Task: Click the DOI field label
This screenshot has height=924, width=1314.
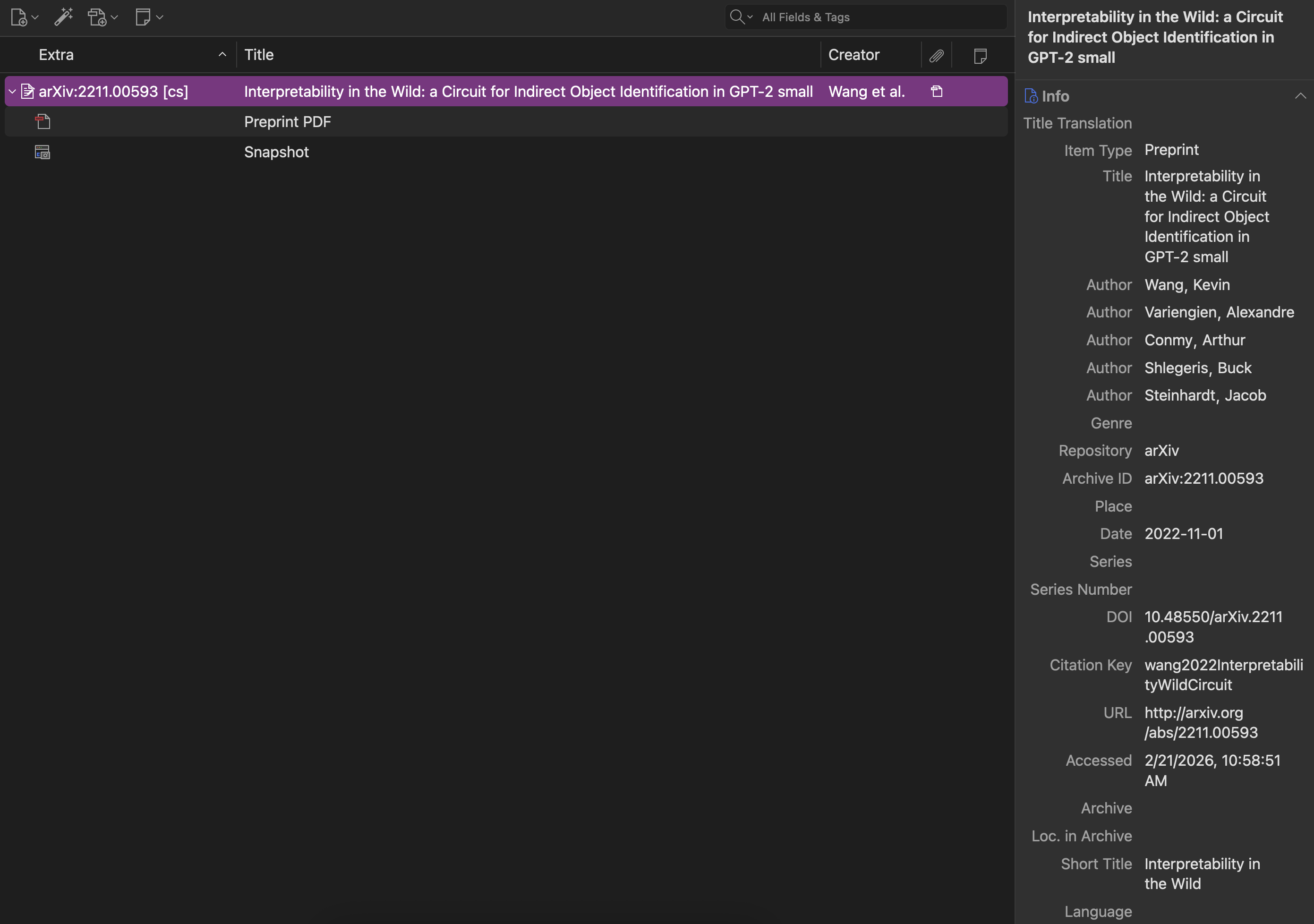Action: click(1118, 616)
